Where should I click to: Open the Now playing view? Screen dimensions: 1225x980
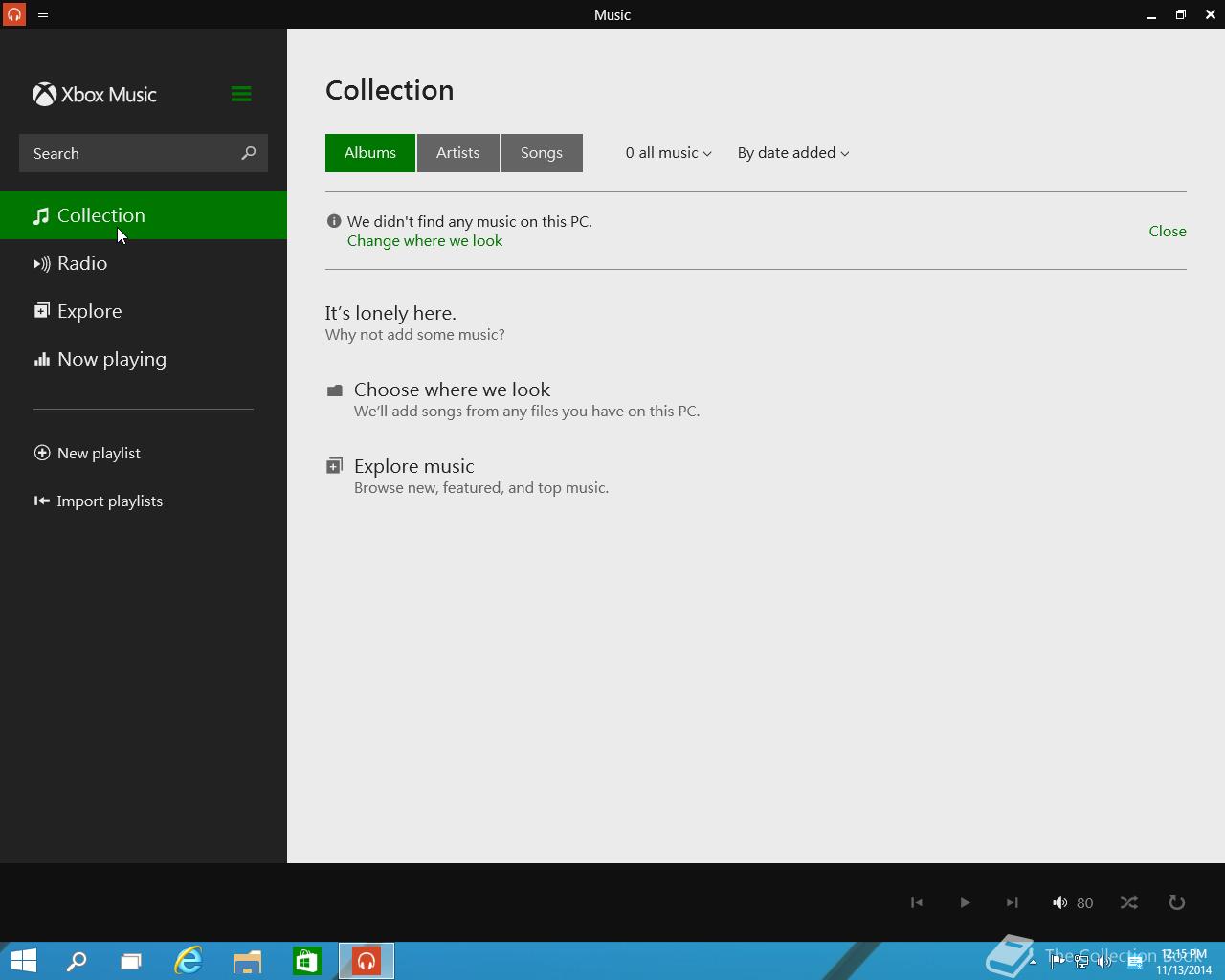coord(144,359)
